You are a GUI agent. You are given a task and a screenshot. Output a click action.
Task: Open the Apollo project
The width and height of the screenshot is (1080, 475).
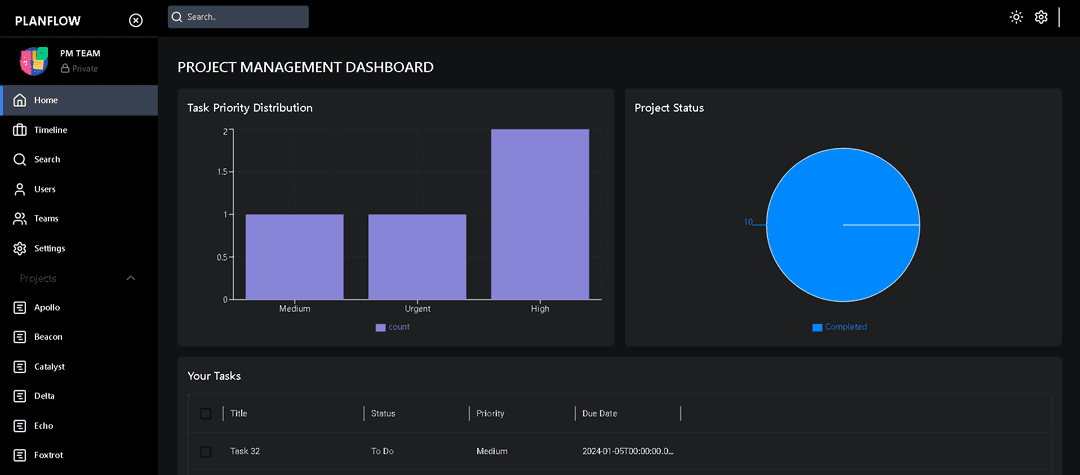(47, 307)
